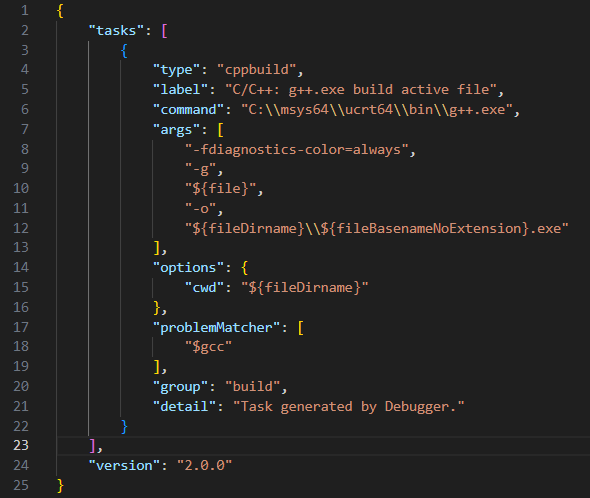
Task: Click the "tasks" key
Action: pyautogui.click(x=116, y=30)
